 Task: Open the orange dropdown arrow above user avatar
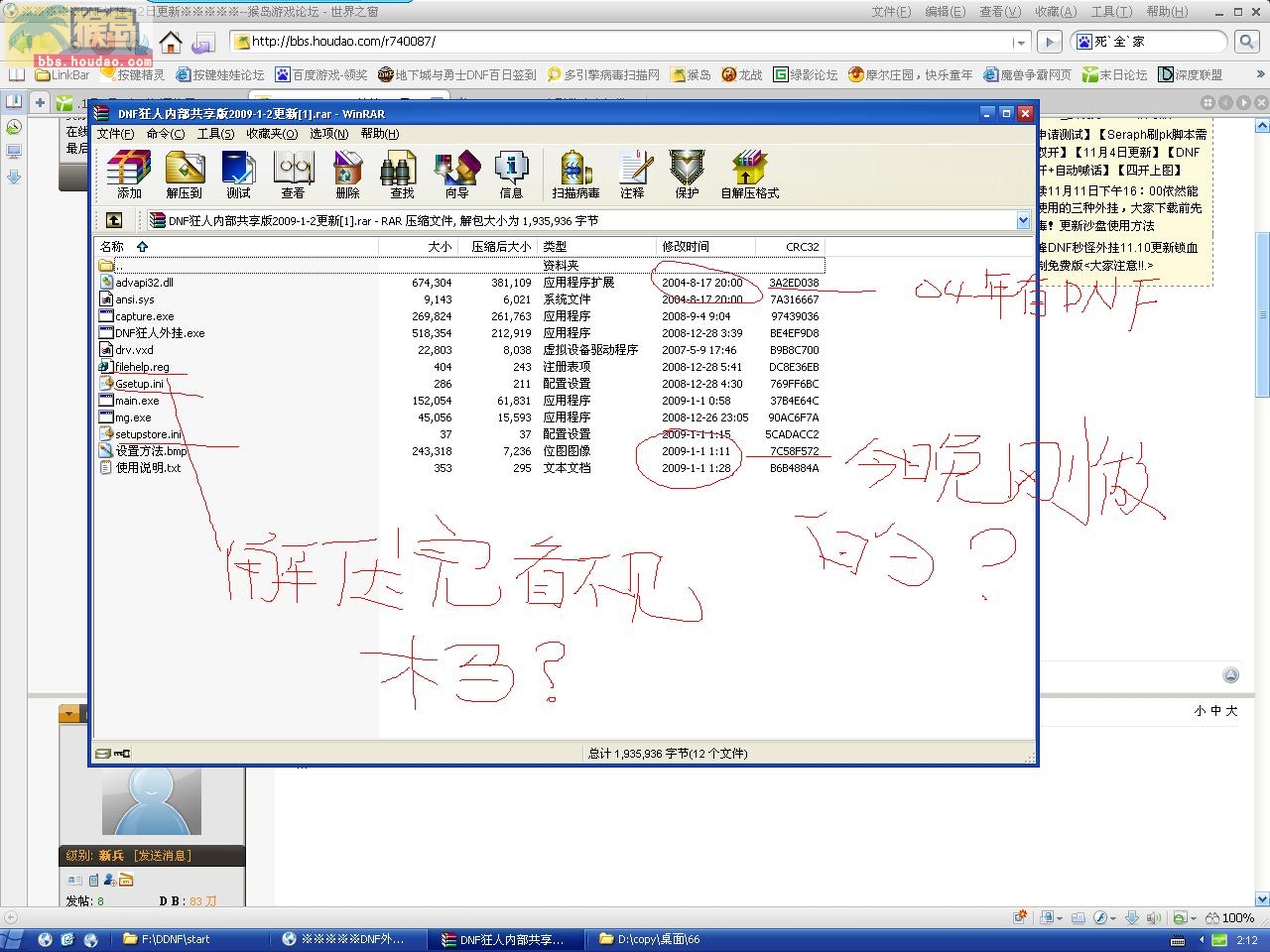pos(68,713)
